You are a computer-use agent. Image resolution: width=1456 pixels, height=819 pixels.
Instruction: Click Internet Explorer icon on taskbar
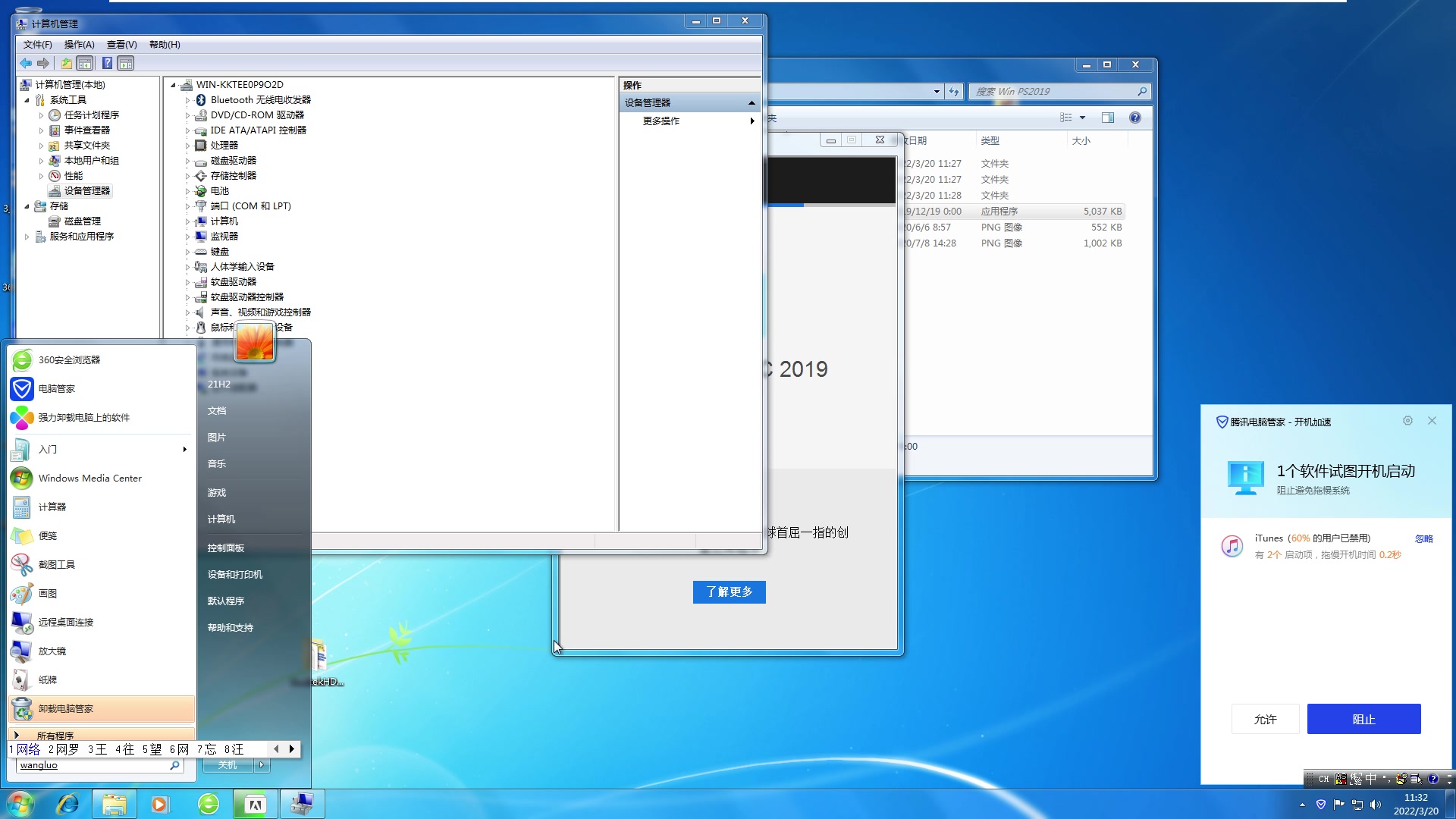67,804
